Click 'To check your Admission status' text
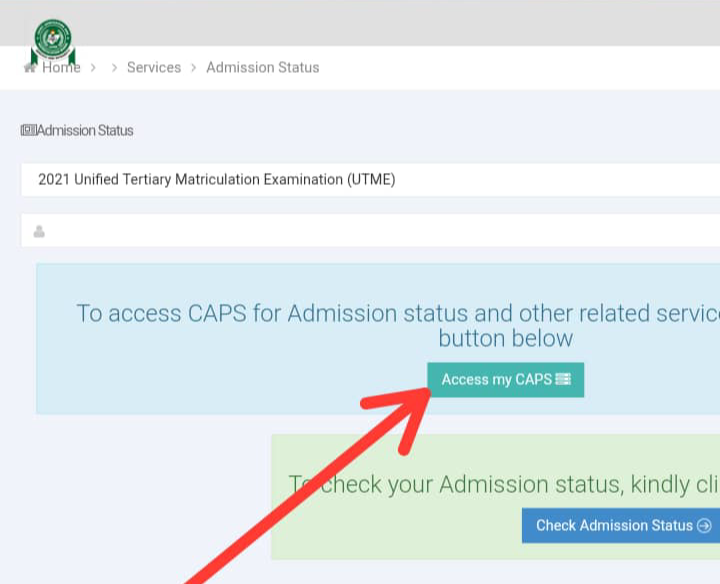 point(504,485)
